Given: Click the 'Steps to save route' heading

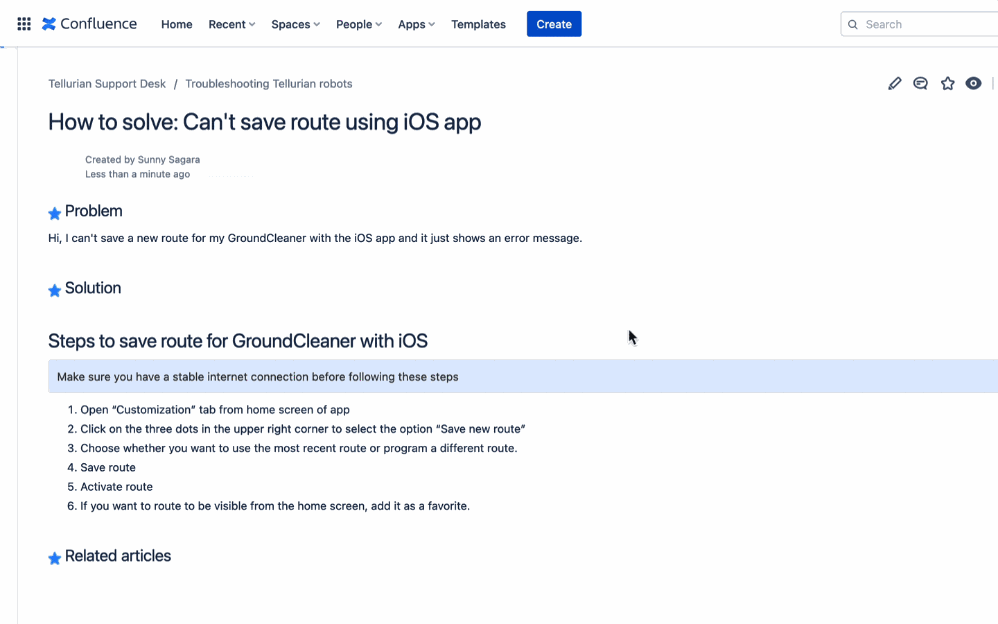Looking at the screenshot, I should click(x=238, y=341).
